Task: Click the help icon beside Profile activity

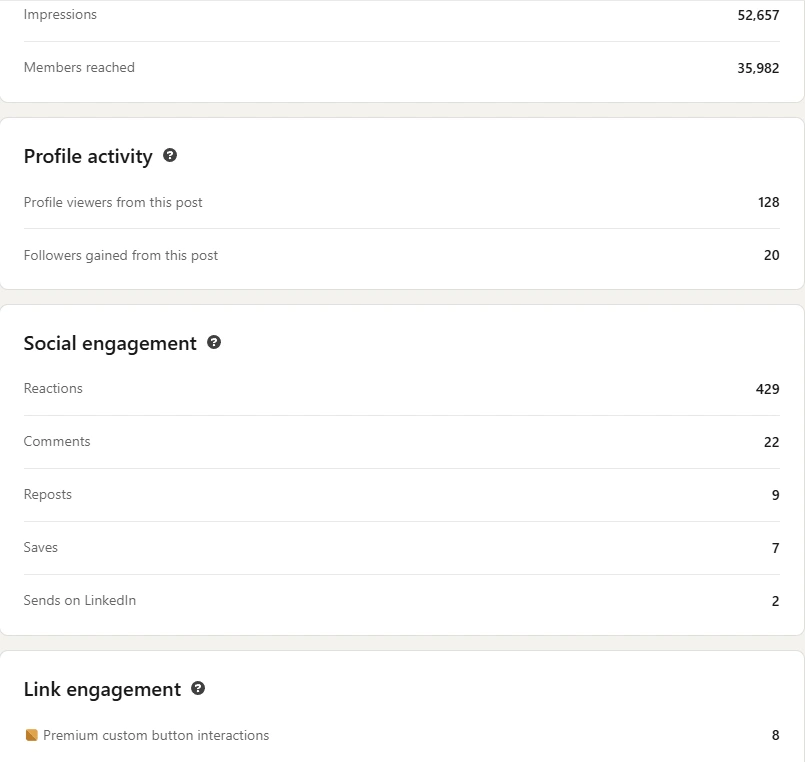Action: click(x=170, y=156)
